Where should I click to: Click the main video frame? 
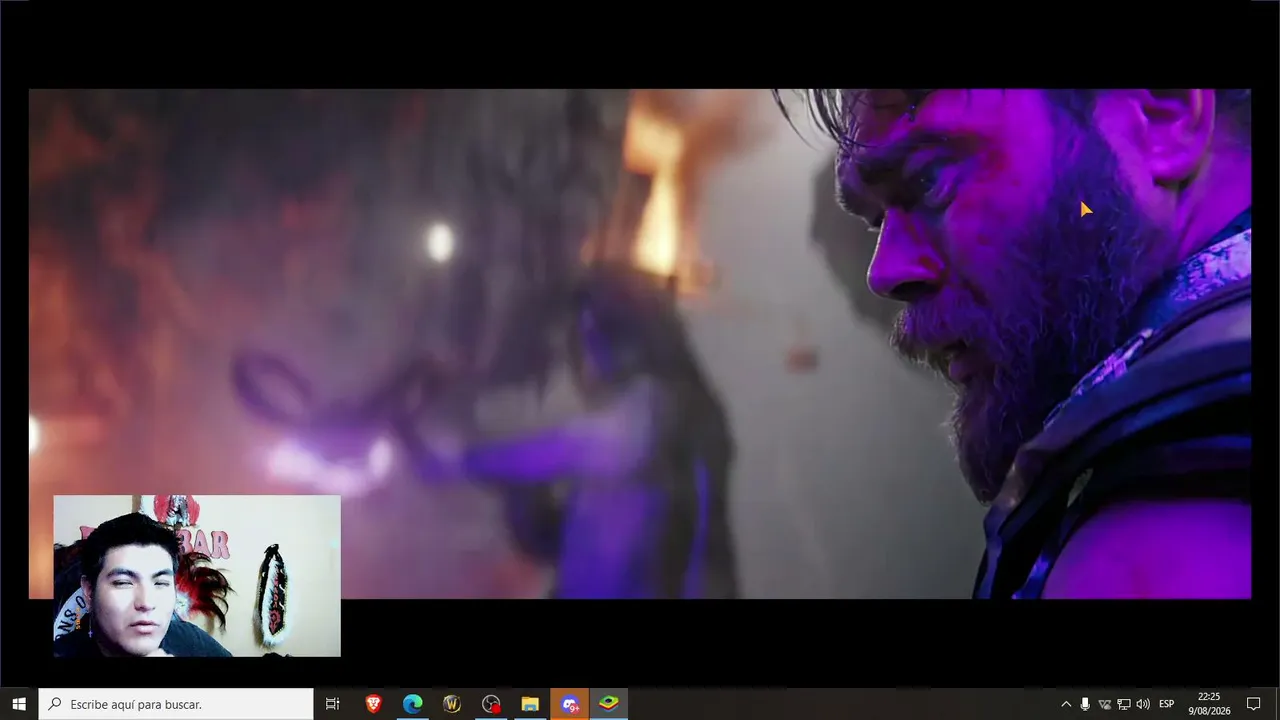640,344
